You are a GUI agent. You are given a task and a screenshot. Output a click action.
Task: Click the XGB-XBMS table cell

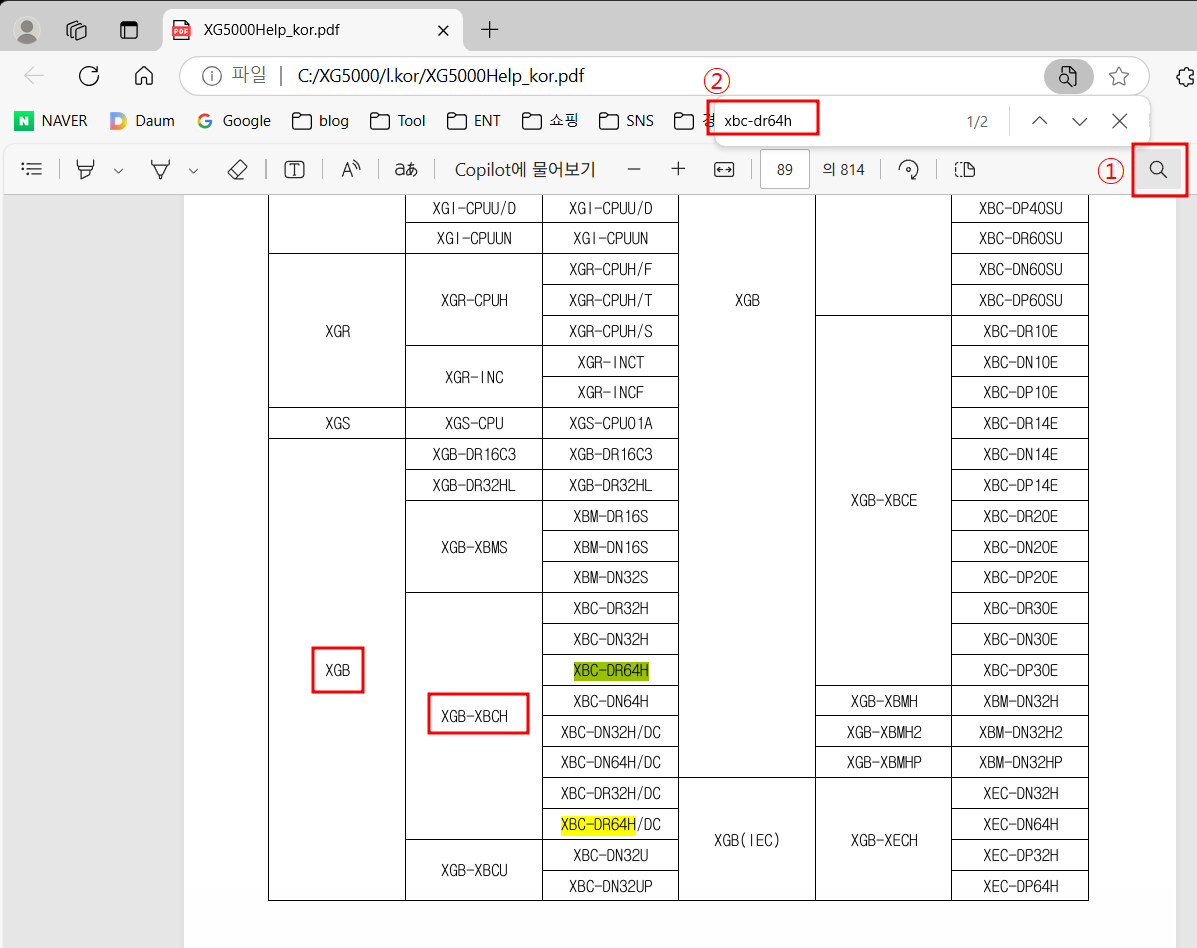tap(474, 547)
